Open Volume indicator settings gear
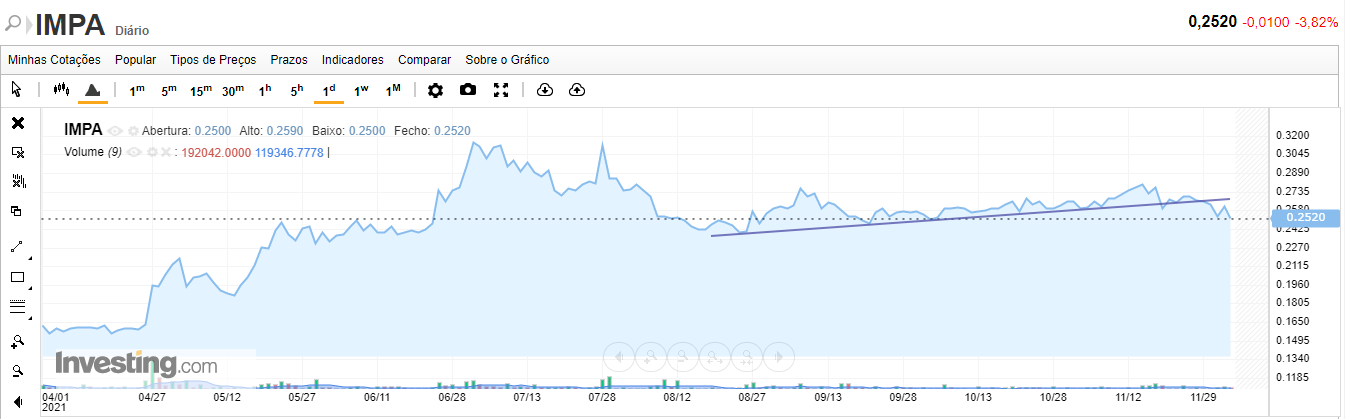 click(153, 152)
